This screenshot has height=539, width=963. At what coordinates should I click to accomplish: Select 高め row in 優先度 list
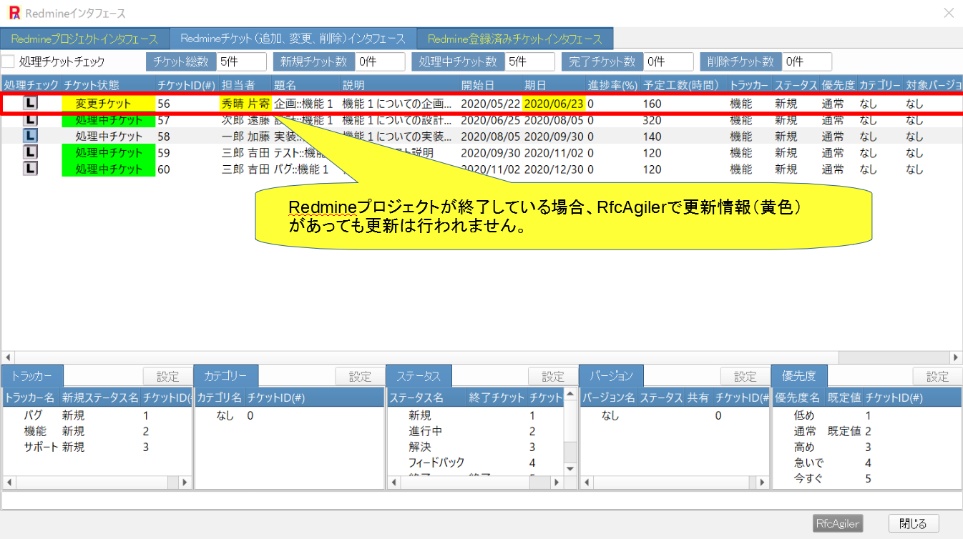coord(867,447)
